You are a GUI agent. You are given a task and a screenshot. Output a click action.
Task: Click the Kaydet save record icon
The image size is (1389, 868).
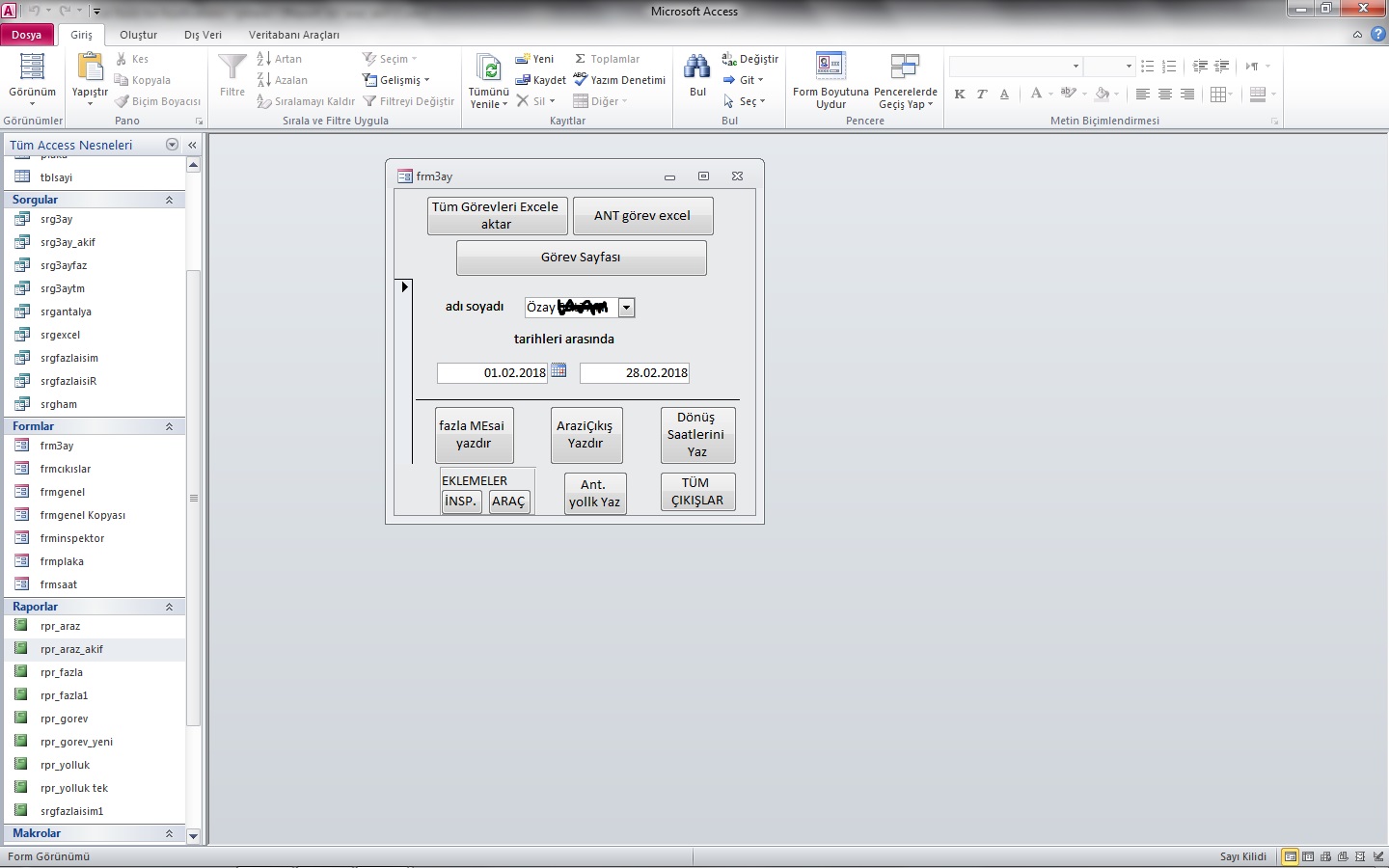(541, 80)
